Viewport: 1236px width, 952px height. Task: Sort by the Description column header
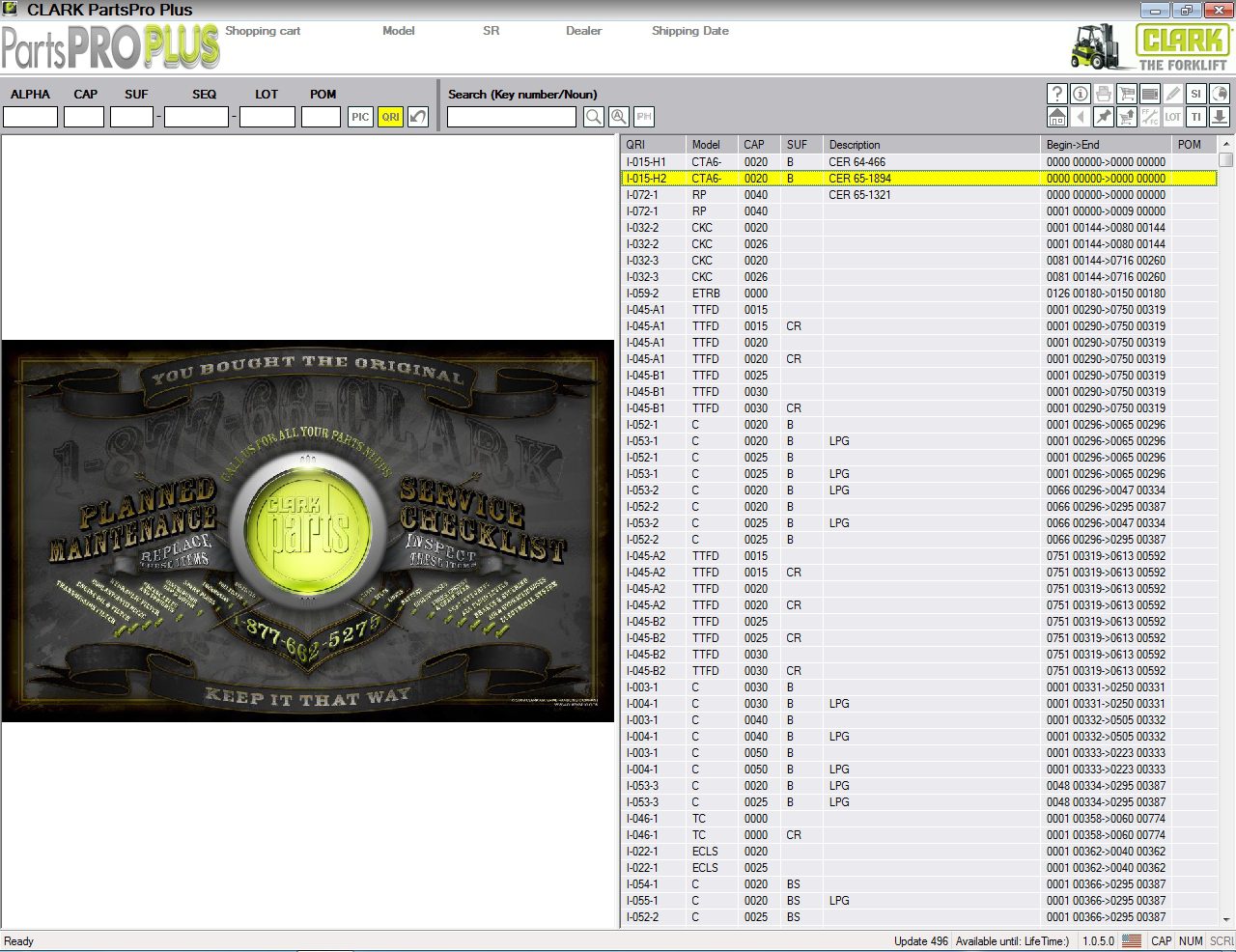(x=932, y=145)
